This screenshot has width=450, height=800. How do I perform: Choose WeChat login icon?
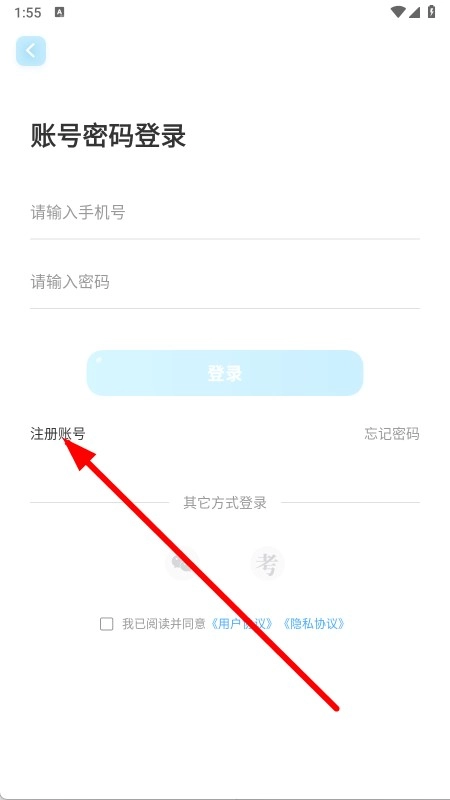point(182,564)
